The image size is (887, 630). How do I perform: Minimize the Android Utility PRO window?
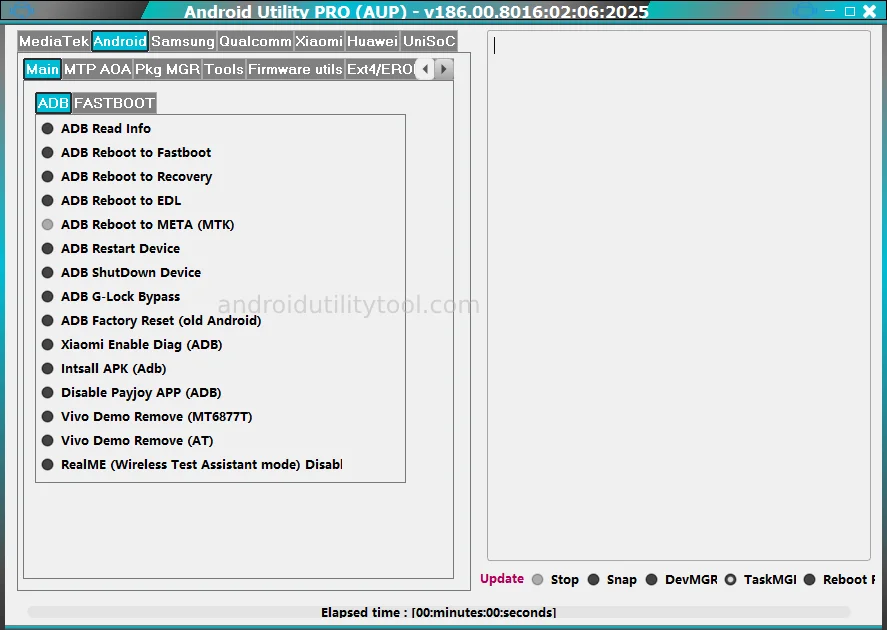[830, 11]
